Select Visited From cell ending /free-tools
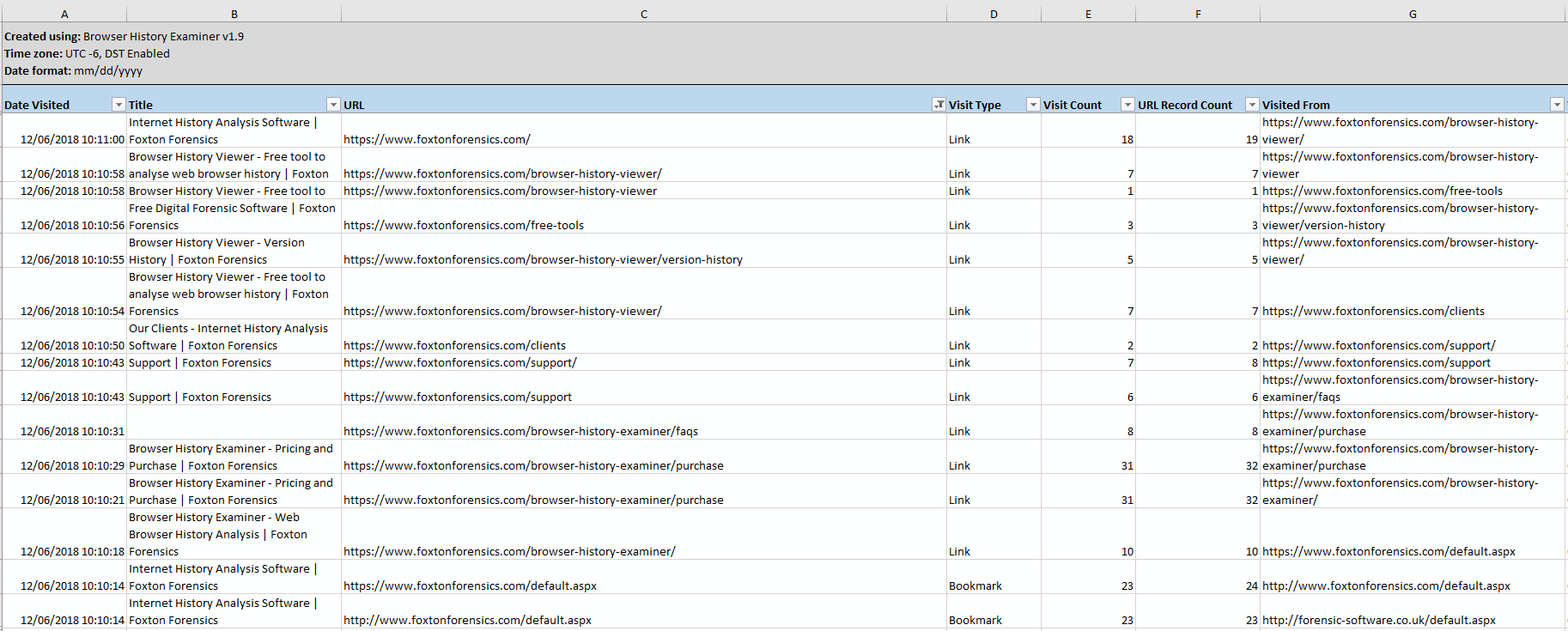This screenshot has width=1568, height=631. pos(1413,191)
